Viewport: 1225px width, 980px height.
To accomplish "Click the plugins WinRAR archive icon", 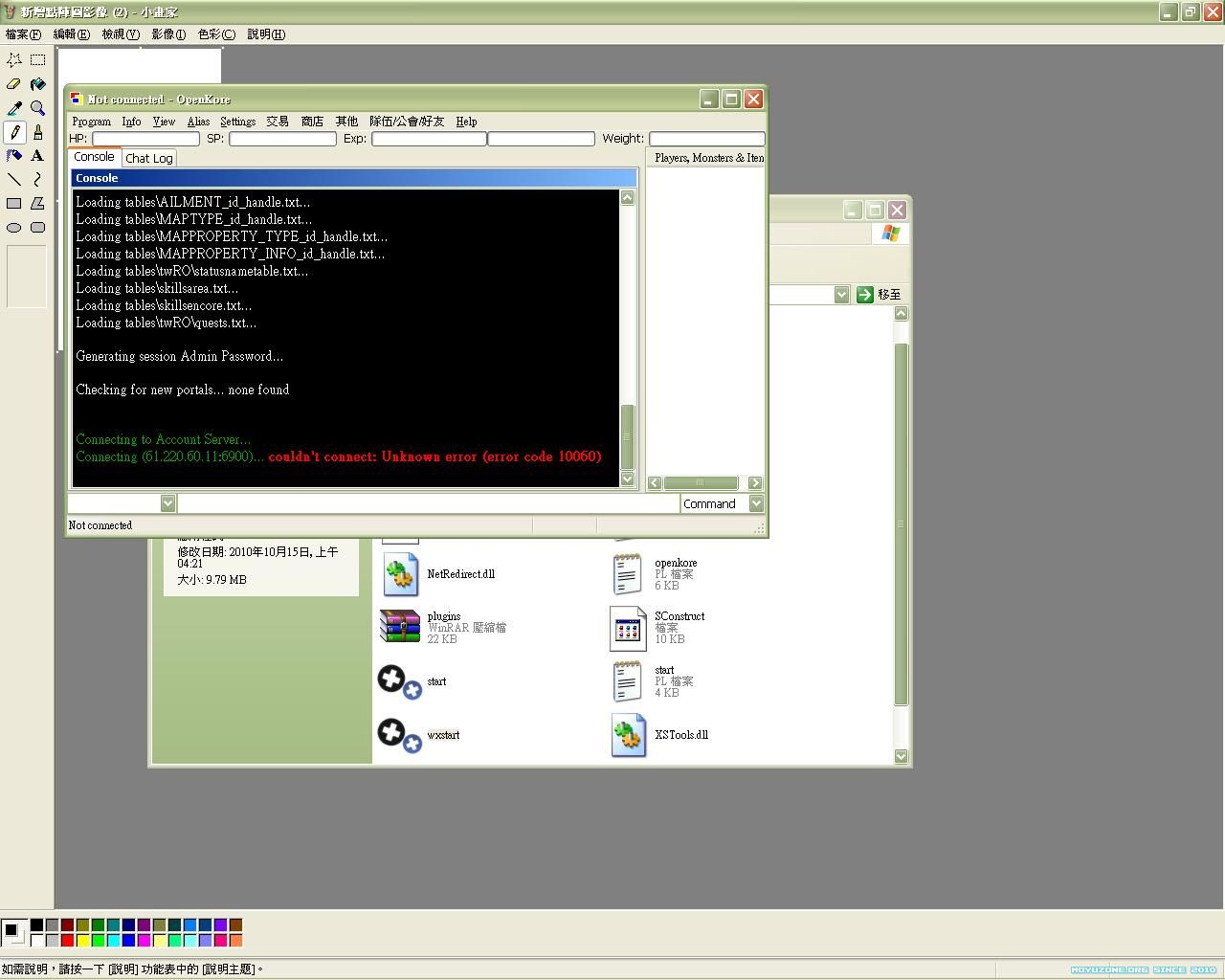I will click(400, 627).
